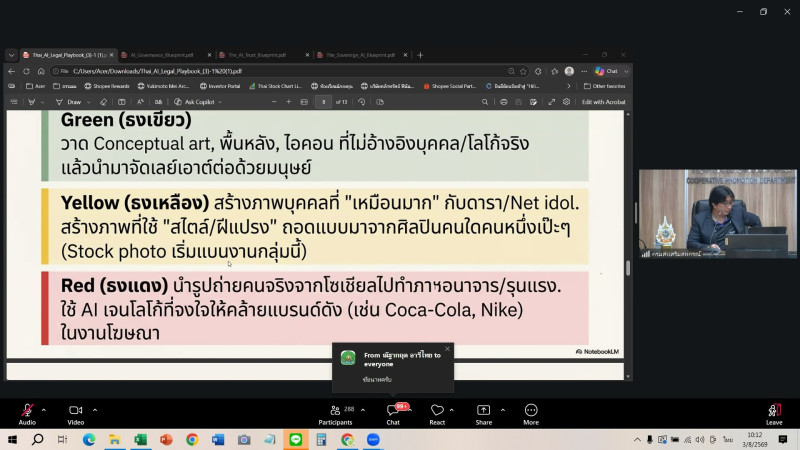This screenshot has height=450, width=800.
Task: Switch to The_AI_Trust_Blueprint.pdf tab
Action: click(257, 55)
